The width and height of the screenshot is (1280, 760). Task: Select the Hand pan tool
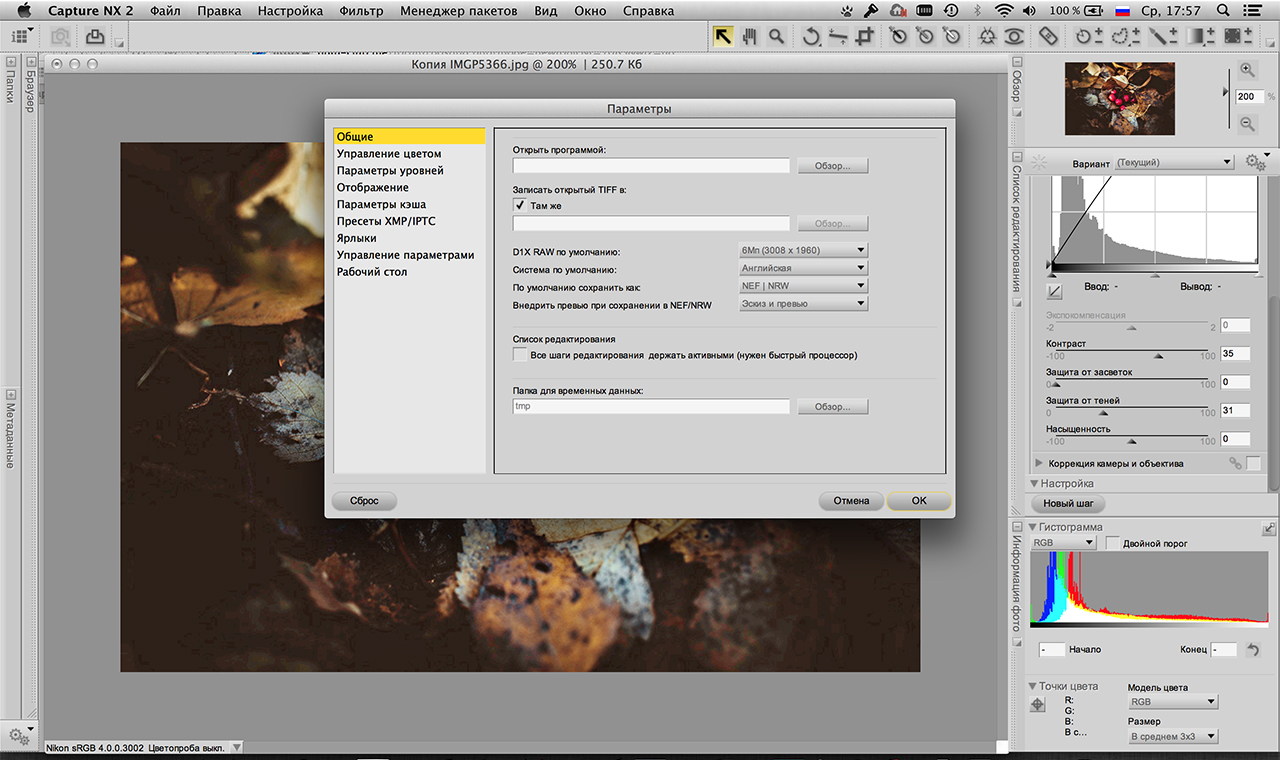click(749, 36)
